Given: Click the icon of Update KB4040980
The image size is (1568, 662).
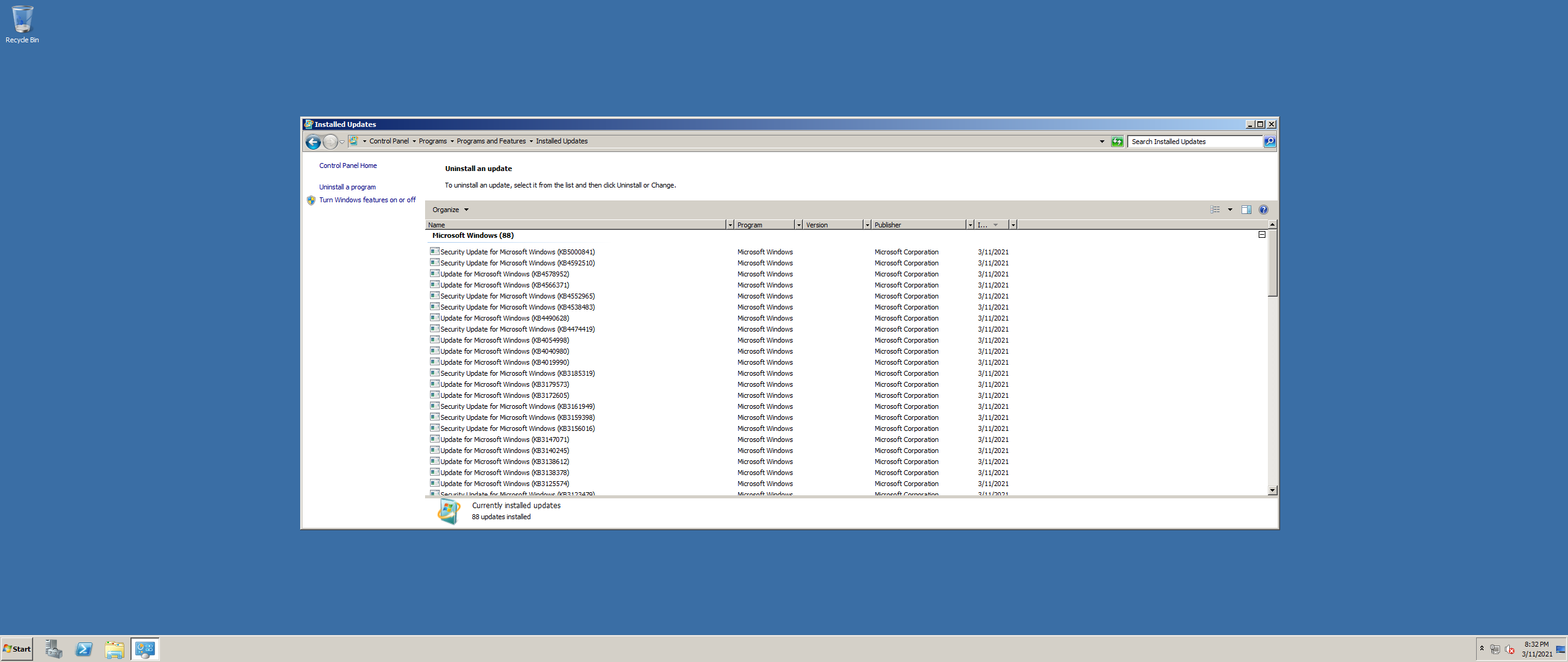Looking at the screenshot, I should tap(435, 351).
